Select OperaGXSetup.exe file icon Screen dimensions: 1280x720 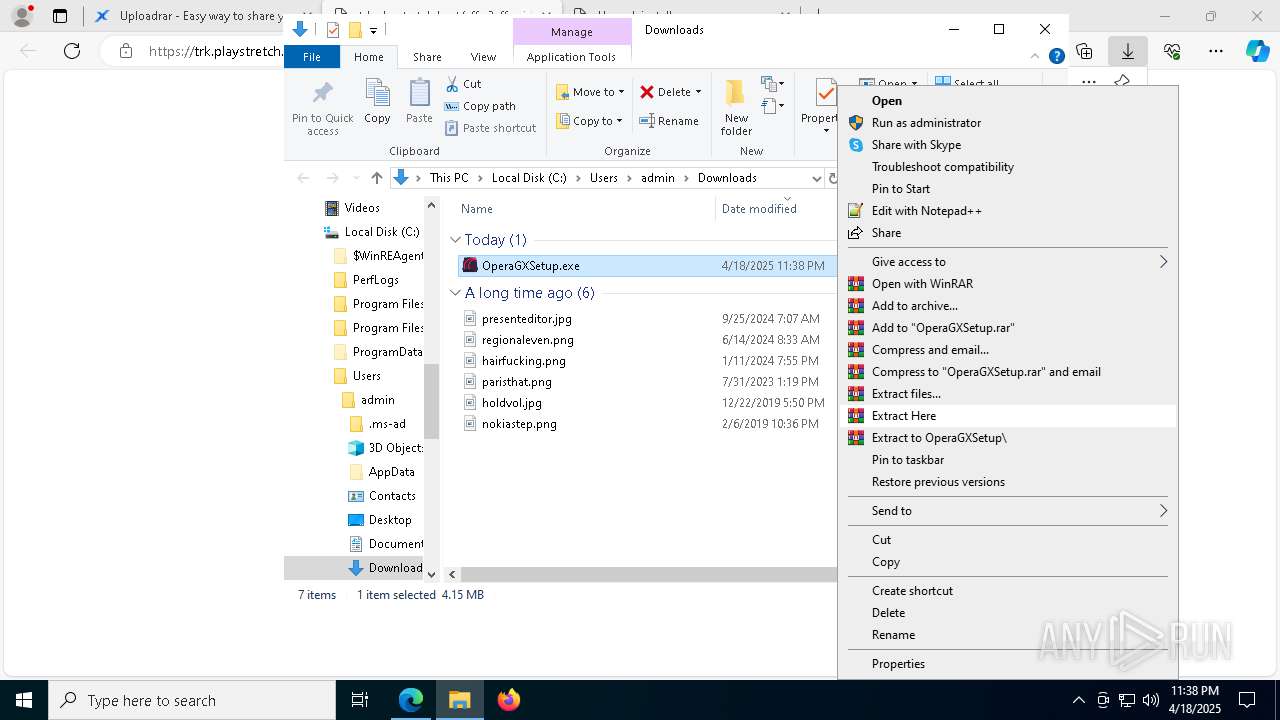click(470, 266)
